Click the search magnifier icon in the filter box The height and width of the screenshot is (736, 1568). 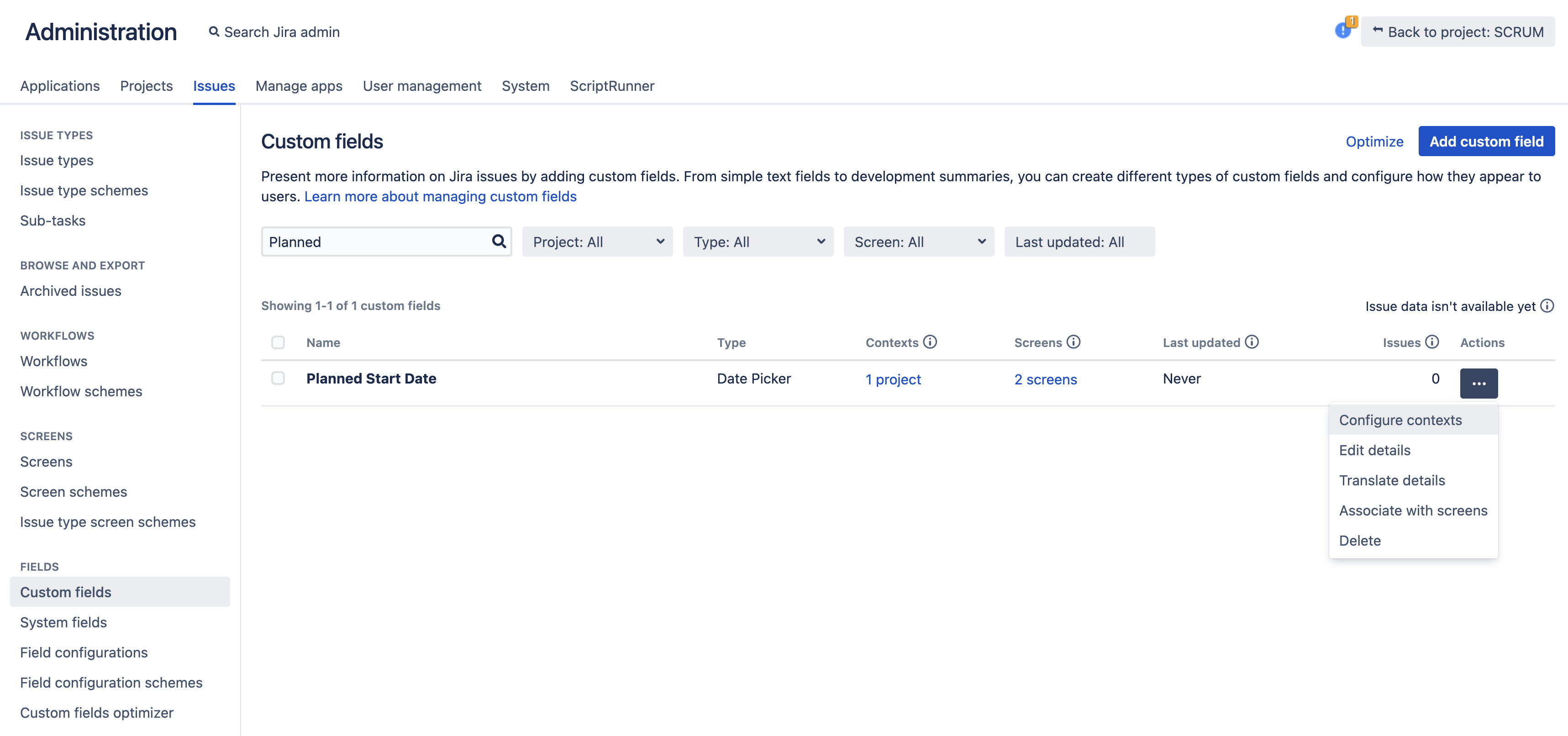pyautogui.click(x=499, y=242)
